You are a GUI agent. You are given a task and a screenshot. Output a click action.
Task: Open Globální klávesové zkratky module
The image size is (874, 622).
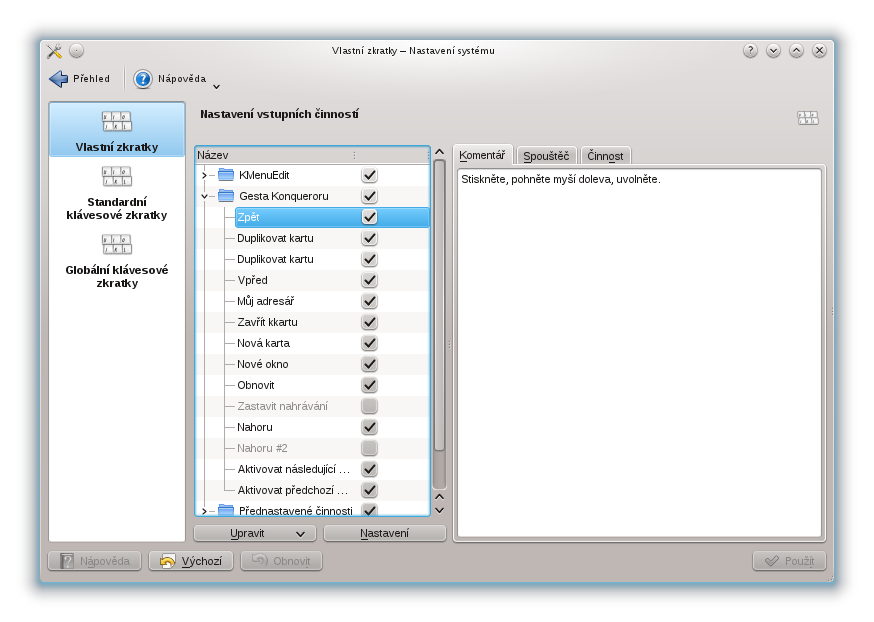click(117, 245)
